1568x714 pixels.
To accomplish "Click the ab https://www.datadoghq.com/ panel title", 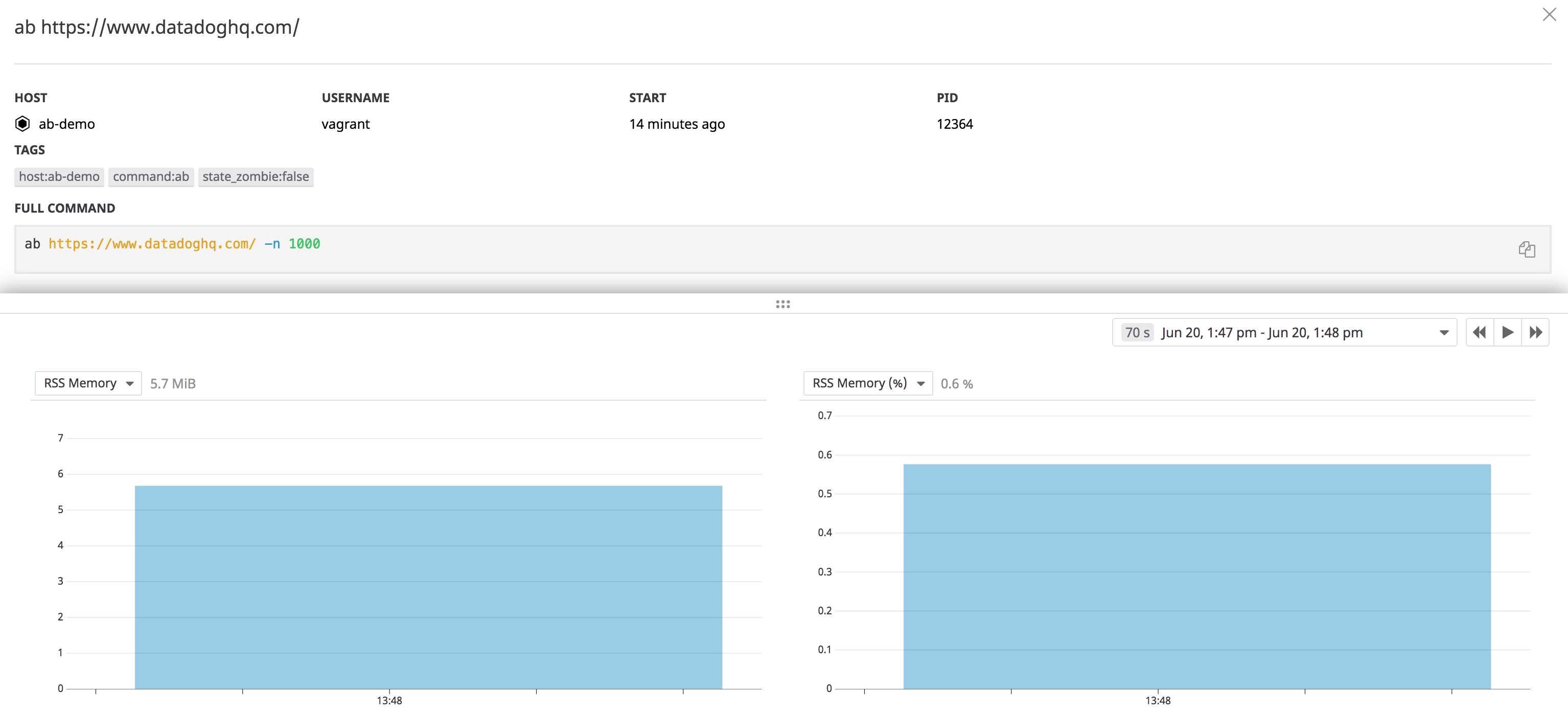I will [x=157, y=27].
